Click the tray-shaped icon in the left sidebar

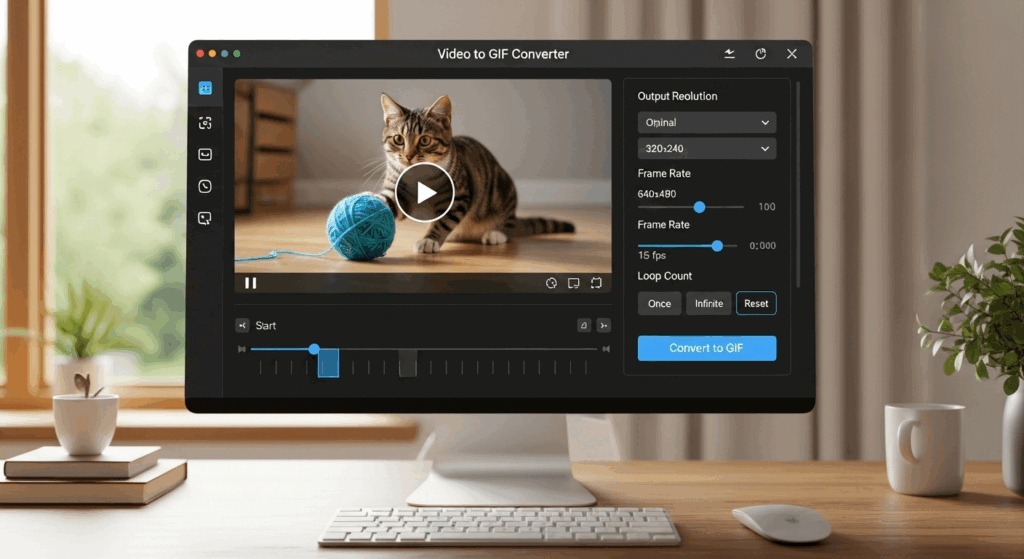point(205,155)
